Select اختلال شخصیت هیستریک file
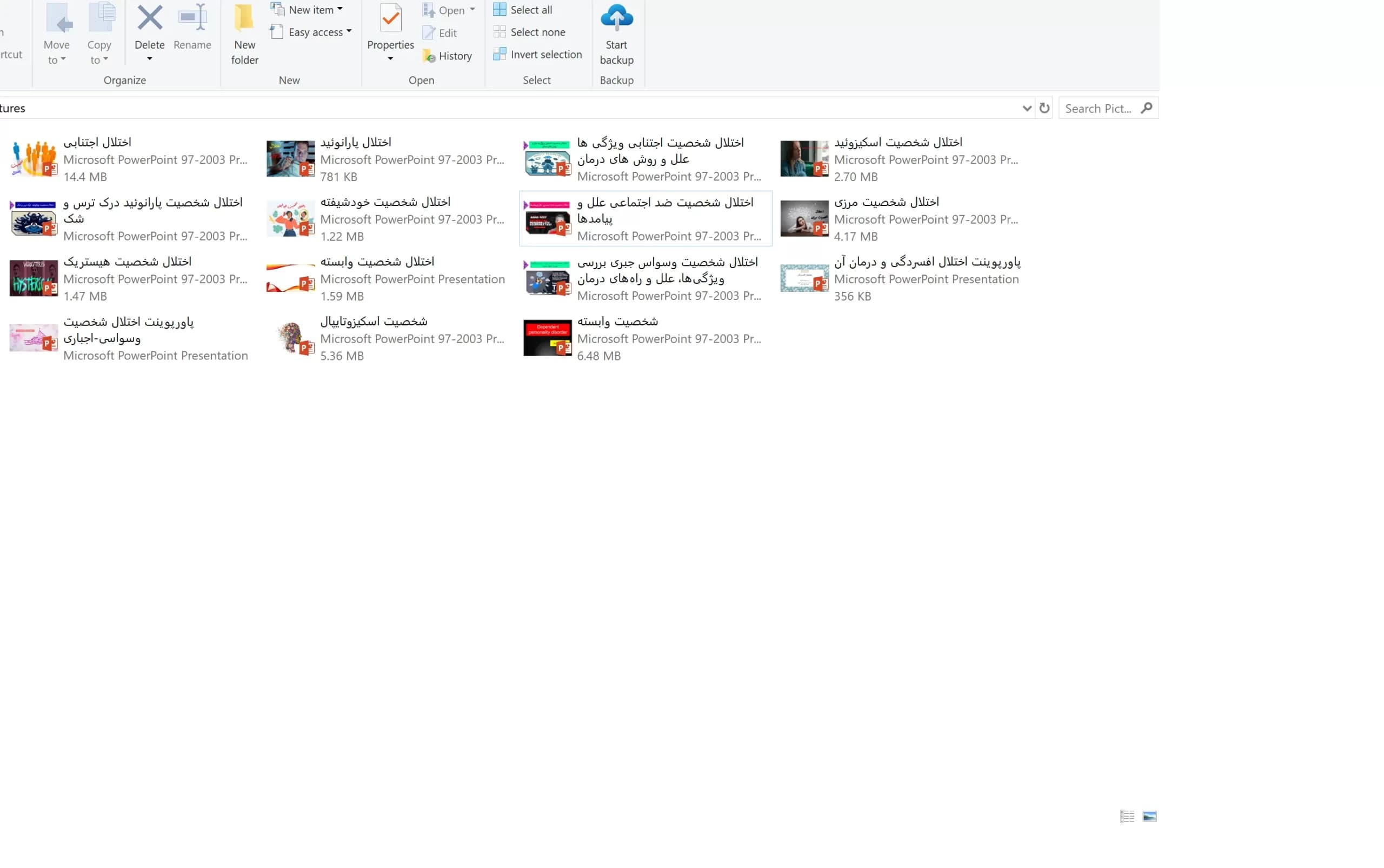1384x868 pixels. [130, 278]
